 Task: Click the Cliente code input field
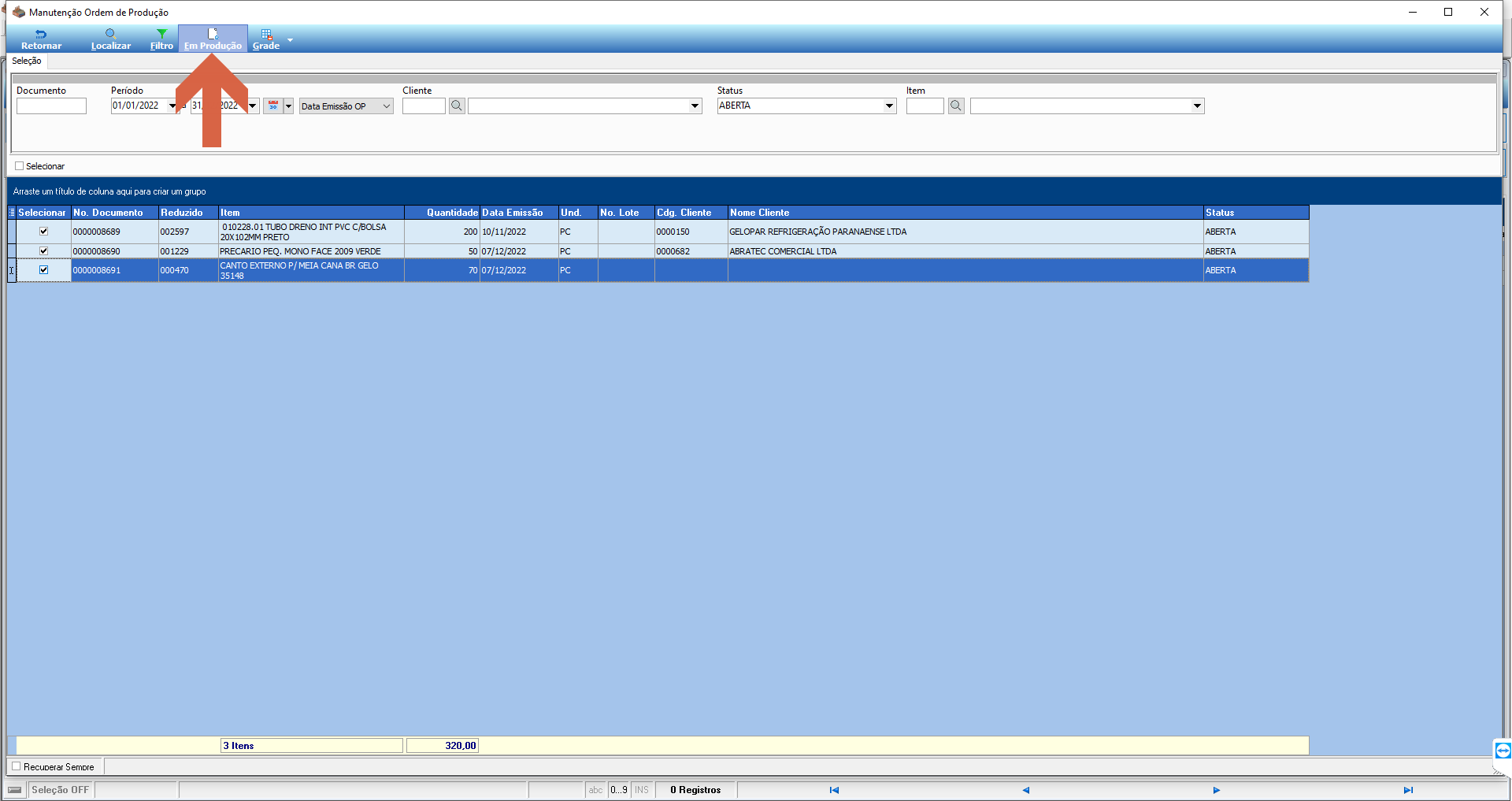(424, 106)
